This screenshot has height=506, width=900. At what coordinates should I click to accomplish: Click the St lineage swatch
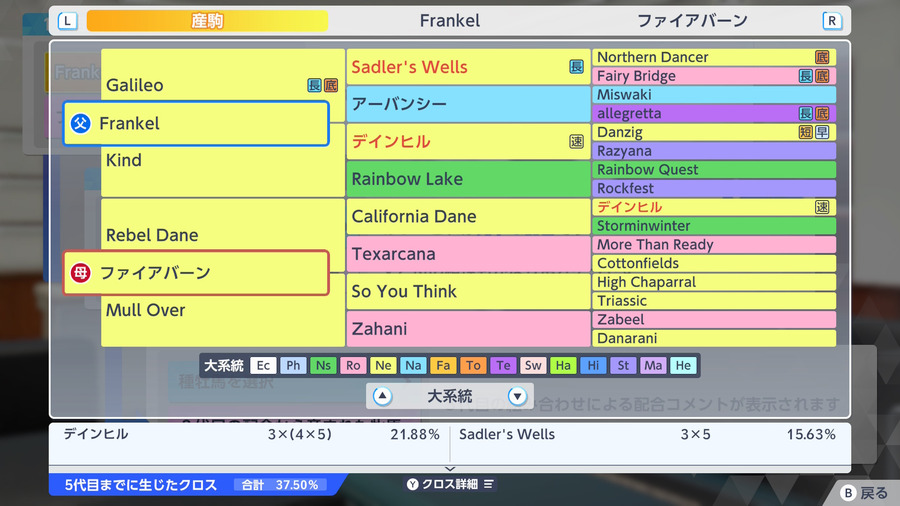[x=623, y=365]
